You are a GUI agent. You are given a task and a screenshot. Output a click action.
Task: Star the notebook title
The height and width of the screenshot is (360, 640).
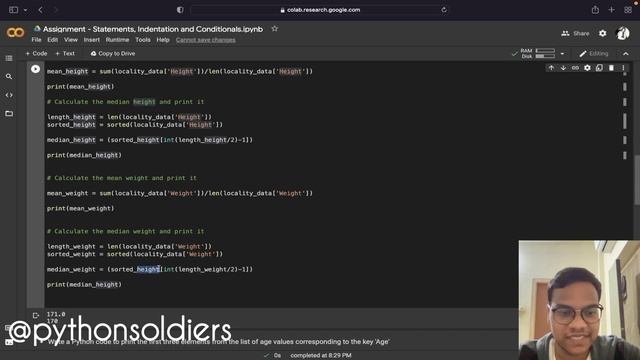click(275, 29)
